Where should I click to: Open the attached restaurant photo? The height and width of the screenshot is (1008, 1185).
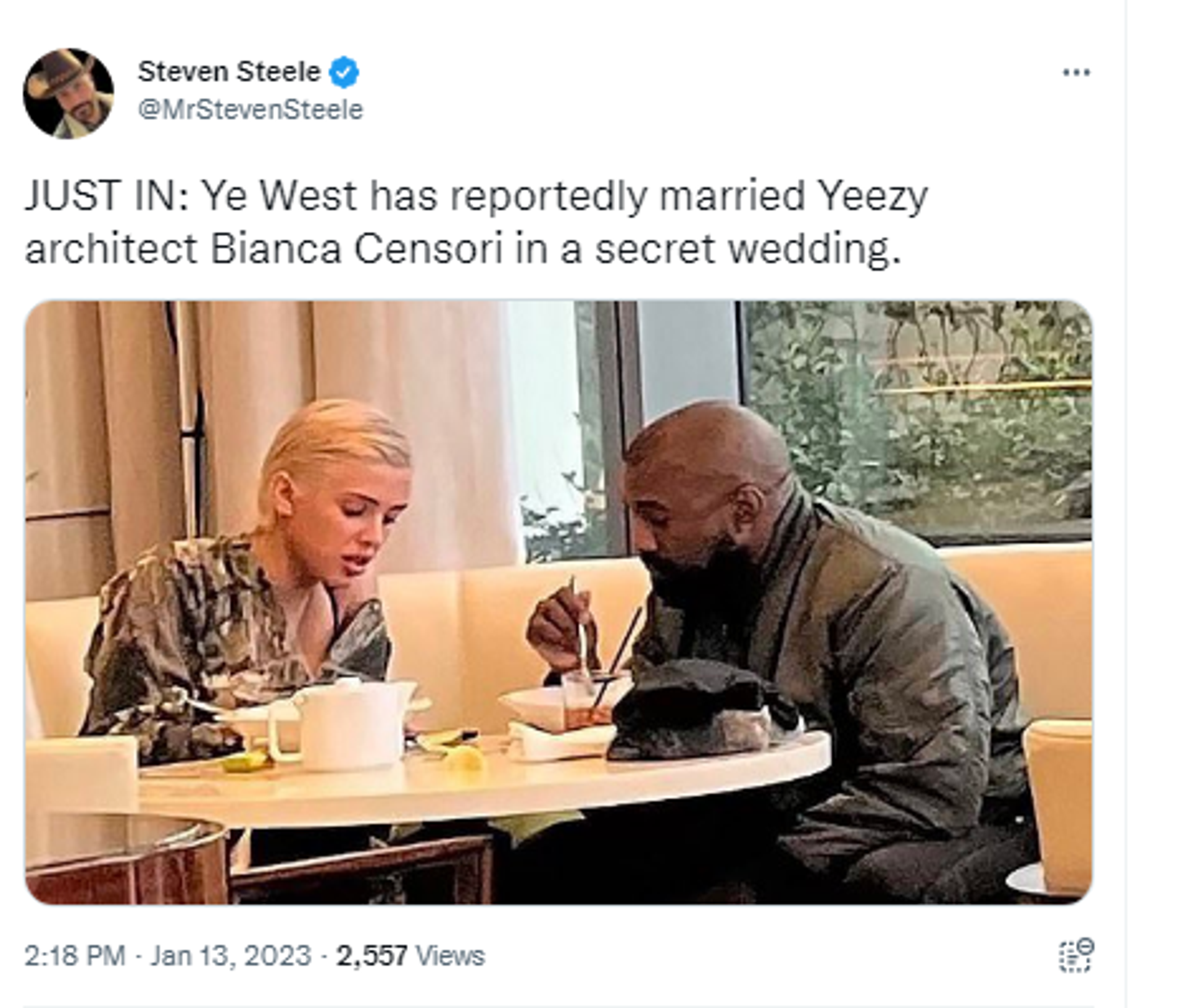point(559,602)
